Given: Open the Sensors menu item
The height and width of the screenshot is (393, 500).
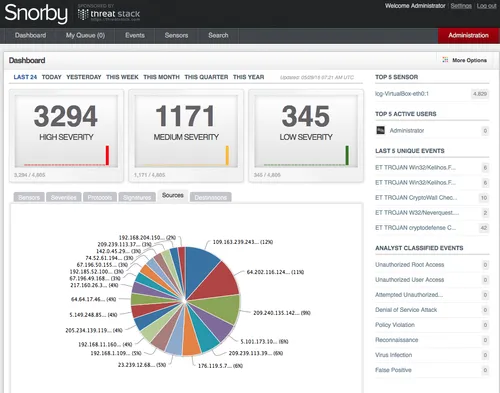Looking at the screenshot, I should pyautogui.click(x=176, y=35).
